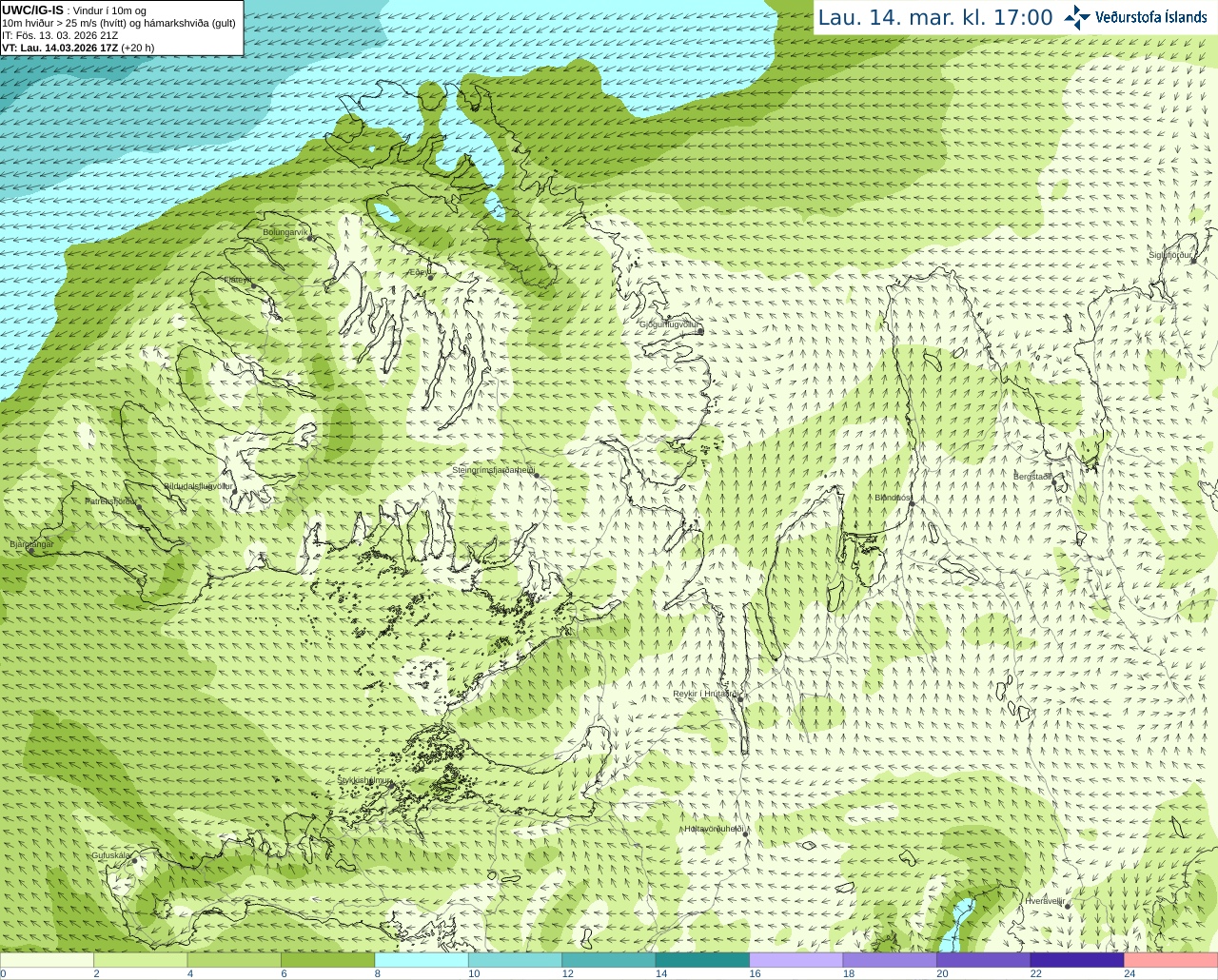Select the Hveravellir station label
Viewport: 1218px width, 980px height.
(1044, 901)
